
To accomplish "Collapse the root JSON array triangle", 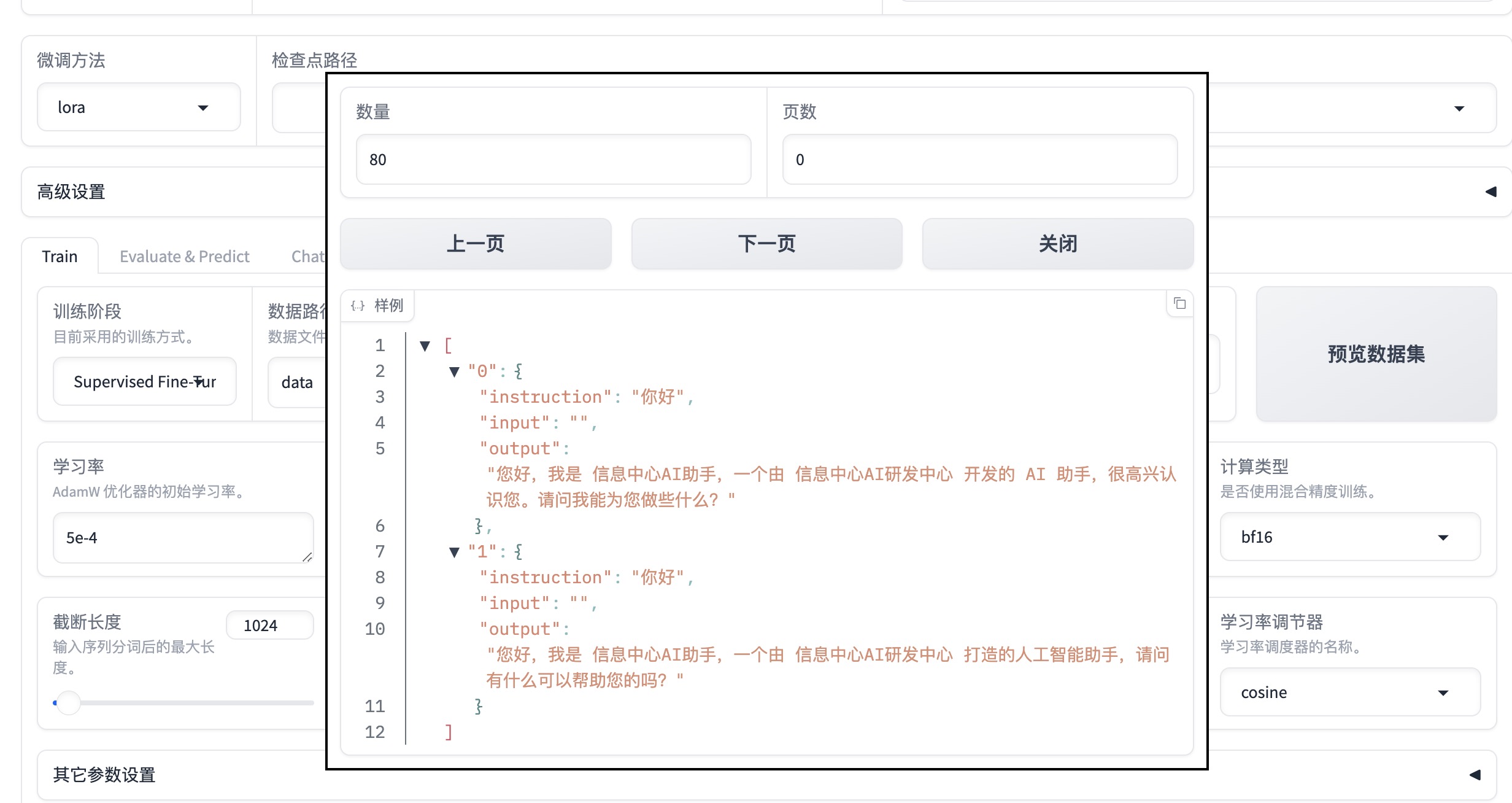I will click(x=425, y=346).
